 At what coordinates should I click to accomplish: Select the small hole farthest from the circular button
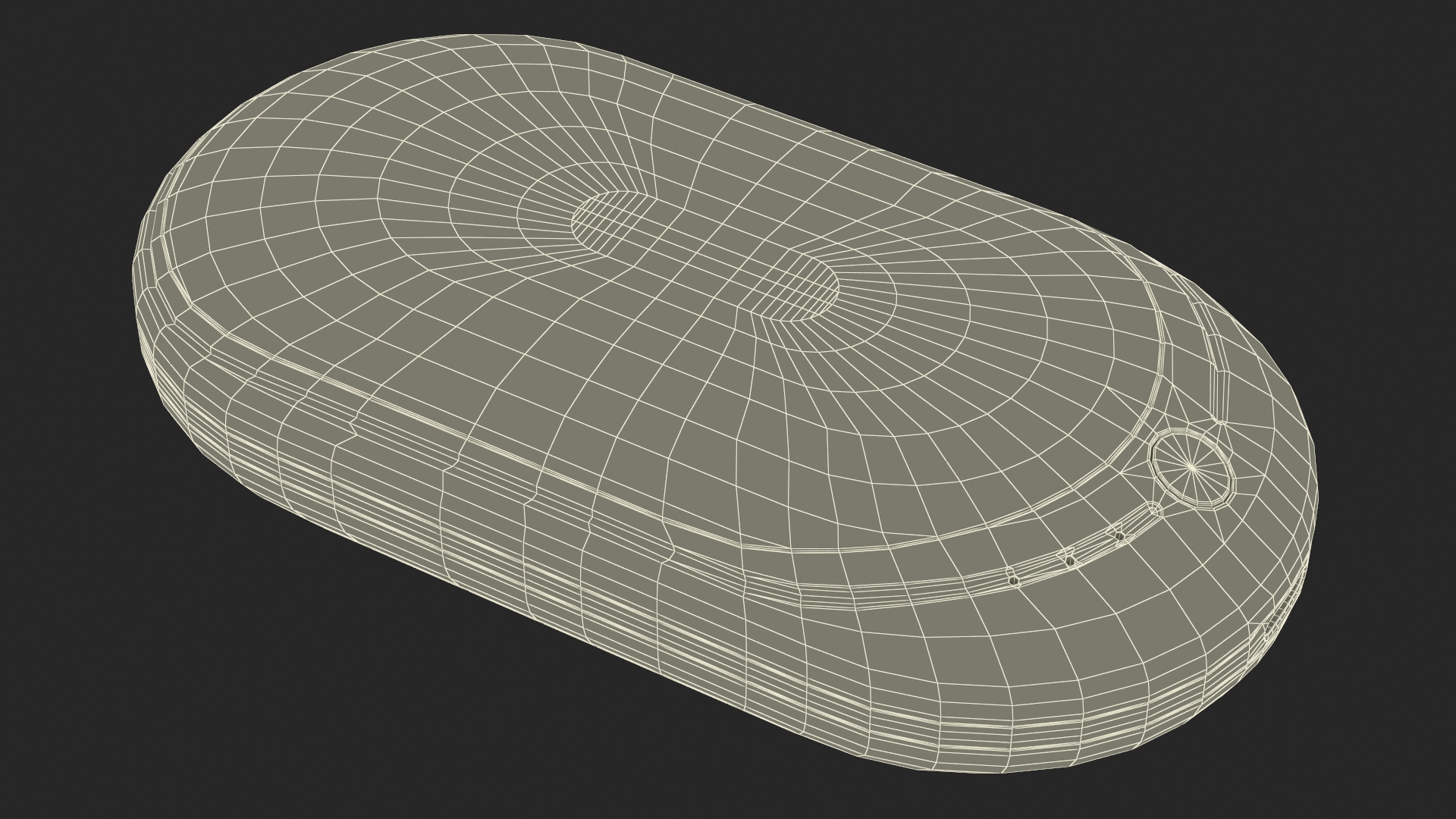pyautogui.click(x=1015, y=580)
